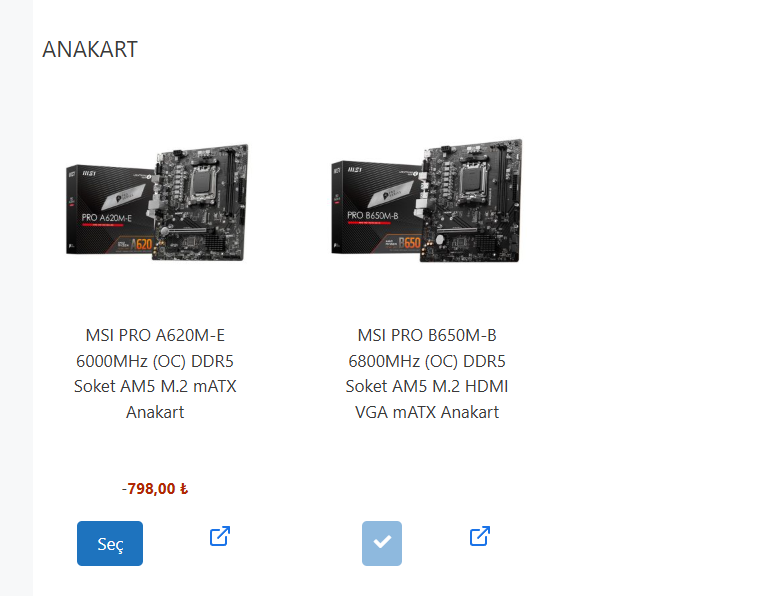Screen dimensions: 765x596
Task: Open MSI PRO B650M-B external link icon
Action: point(480,536)
